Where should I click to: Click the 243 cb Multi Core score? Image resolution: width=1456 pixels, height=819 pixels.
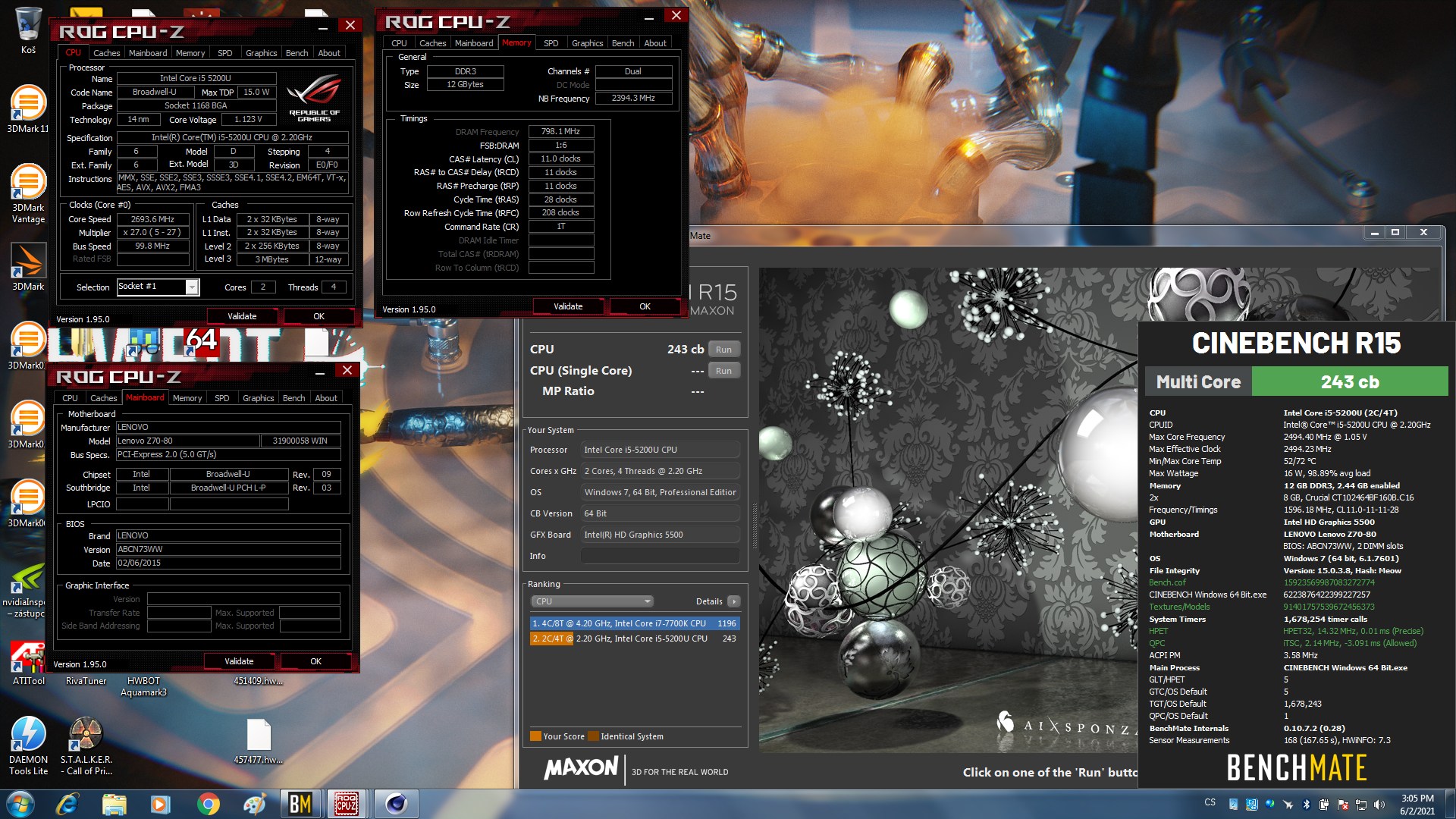[1350, 381]
